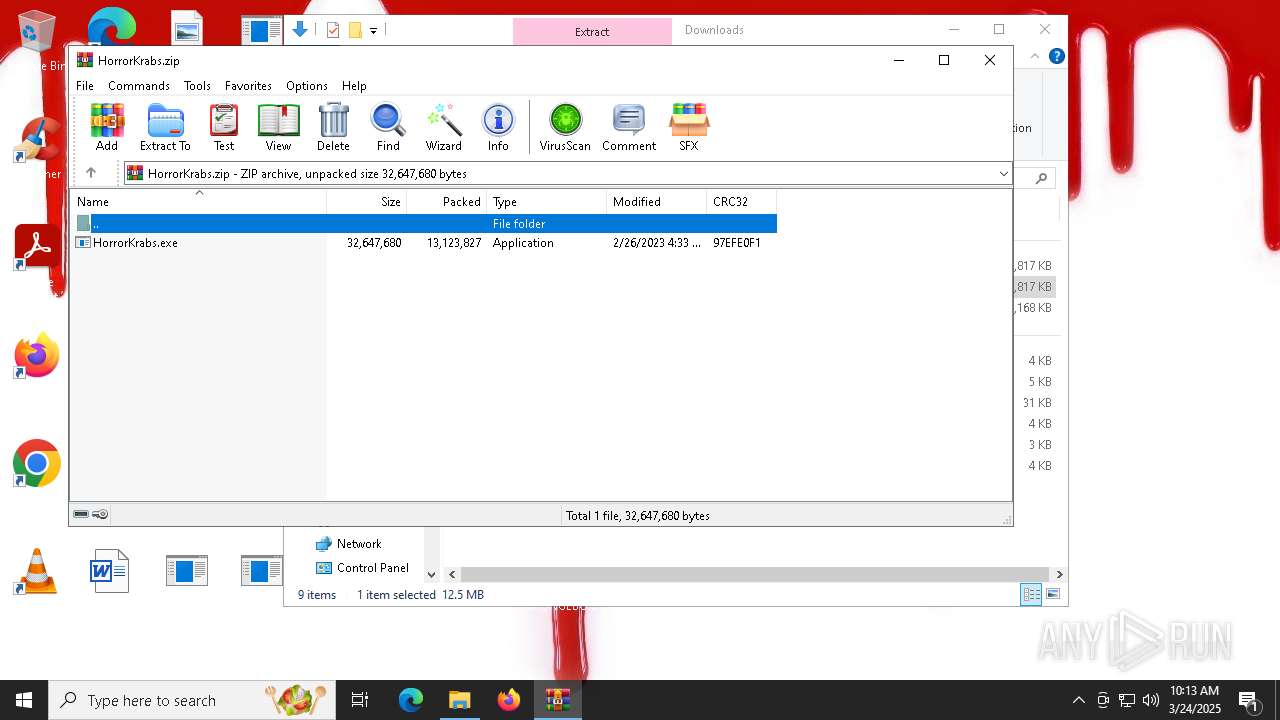Run the Test archive tool

224,127
